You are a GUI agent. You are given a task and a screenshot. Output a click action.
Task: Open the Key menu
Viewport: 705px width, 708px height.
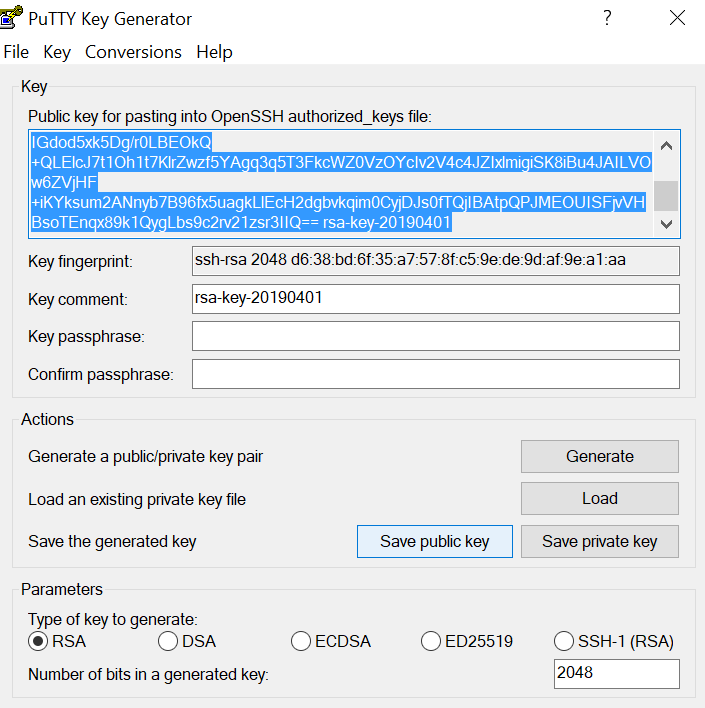click(57, 52)
